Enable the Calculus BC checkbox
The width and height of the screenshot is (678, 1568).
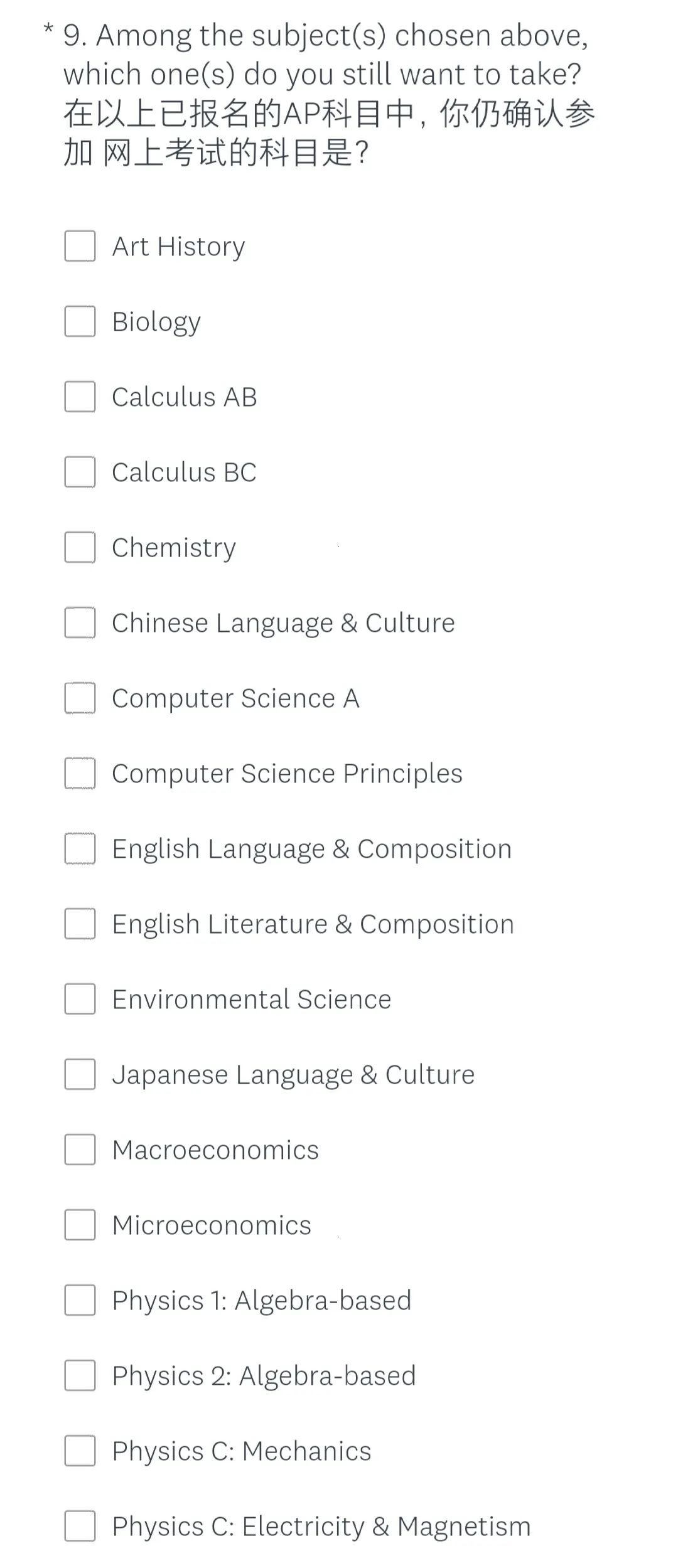tap(79, 472)
